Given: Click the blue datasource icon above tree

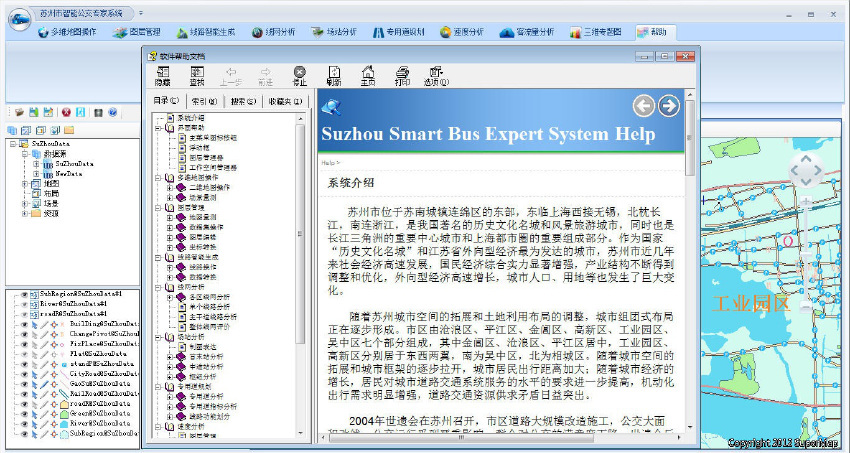Looking at the screenshot, I should pyautogui.click(x=12, y=130).
